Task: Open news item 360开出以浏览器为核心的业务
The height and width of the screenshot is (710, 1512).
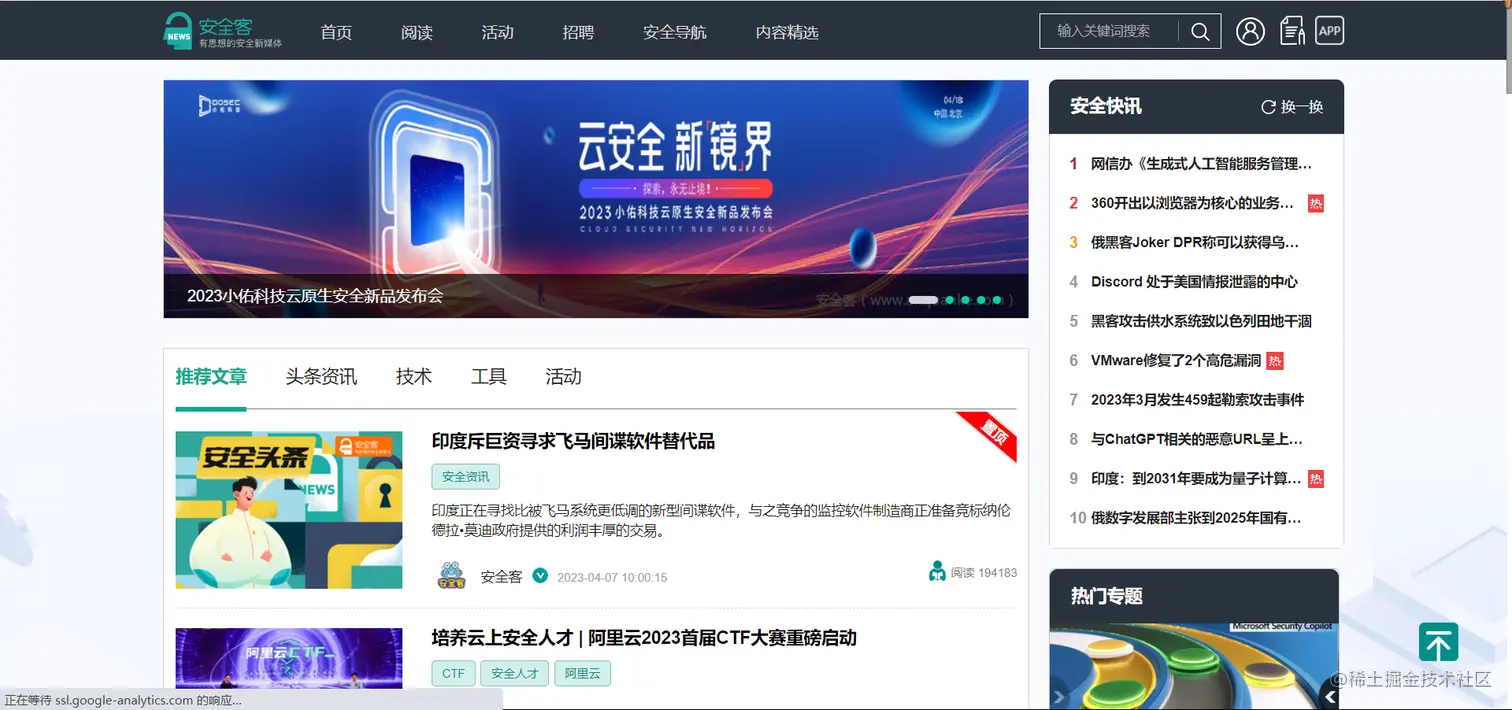Action: (x=1193, y=203)
